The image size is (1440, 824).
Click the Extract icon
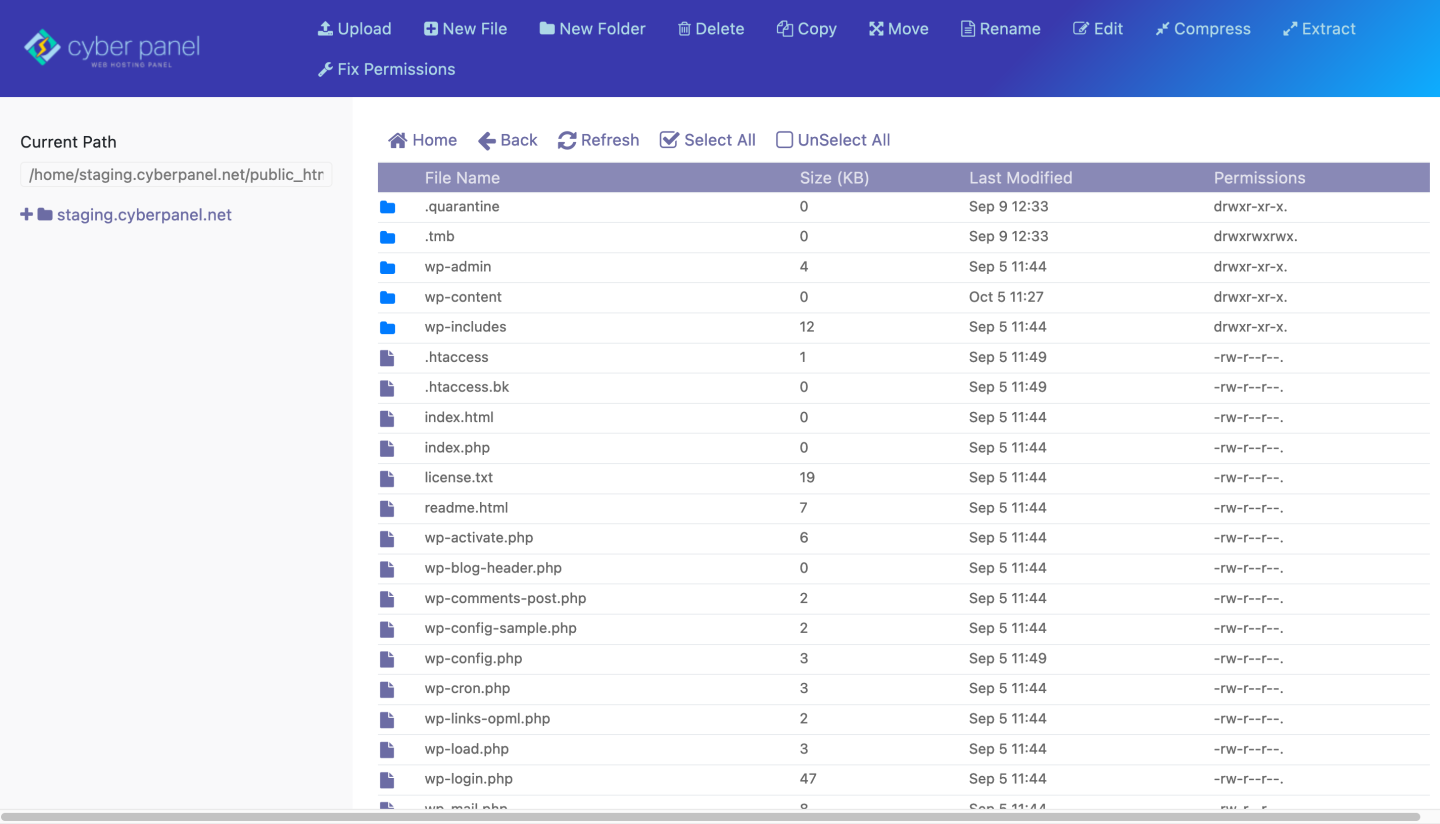coord(1289,28)
